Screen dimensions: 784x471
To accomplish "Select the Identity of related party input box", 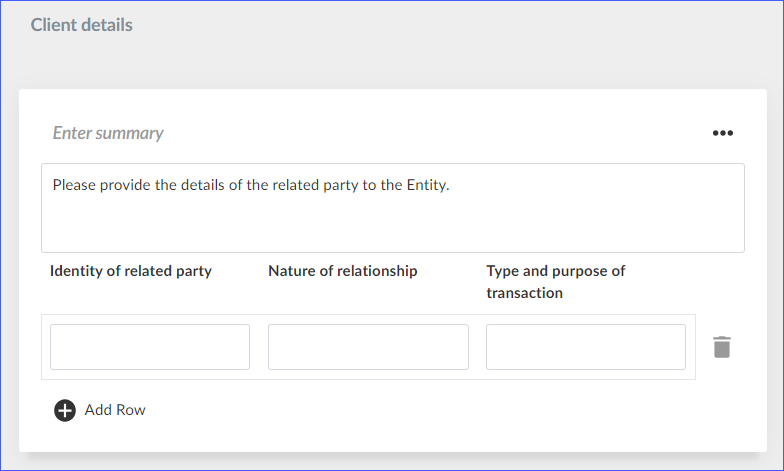I will pyautogui.click(x=150, y=347).
